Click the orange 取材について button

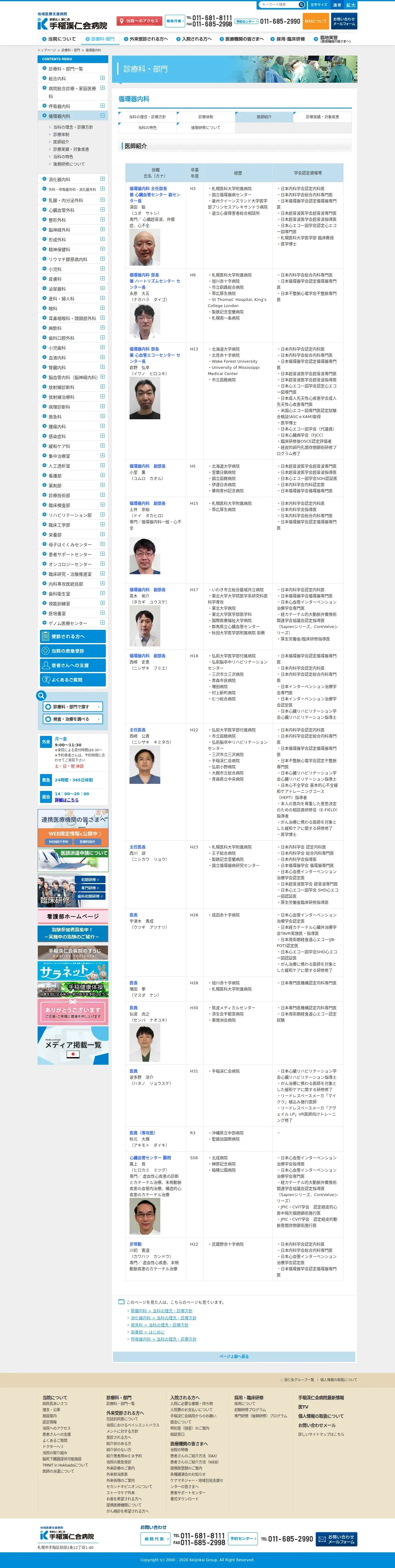pos(316,21)
